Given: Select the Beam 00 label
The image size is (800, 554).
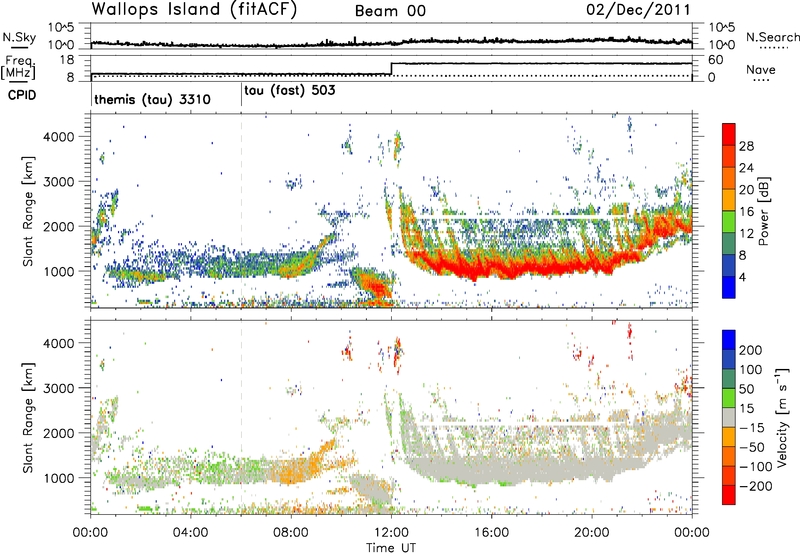Looking at the screenshot, I should 390,11.
